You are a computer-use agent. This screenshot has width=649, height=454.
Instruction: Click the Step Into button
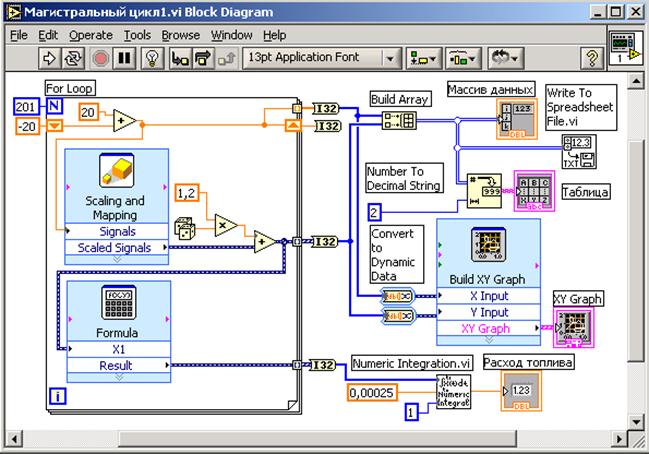pos(180,58)
